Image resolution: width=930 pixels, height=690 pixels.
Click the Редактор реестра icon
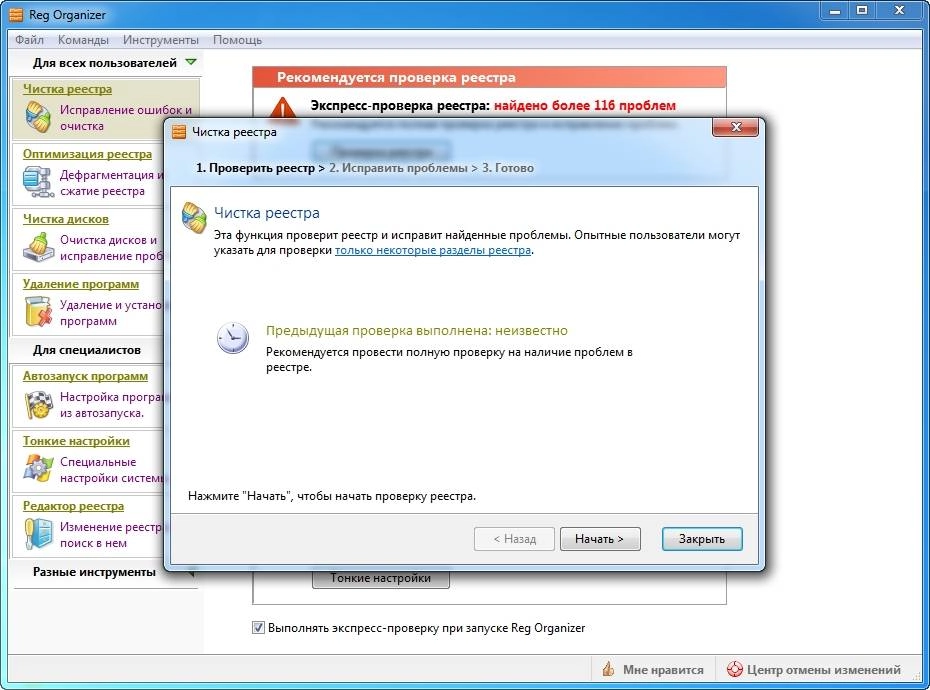[x=38, y=533]
